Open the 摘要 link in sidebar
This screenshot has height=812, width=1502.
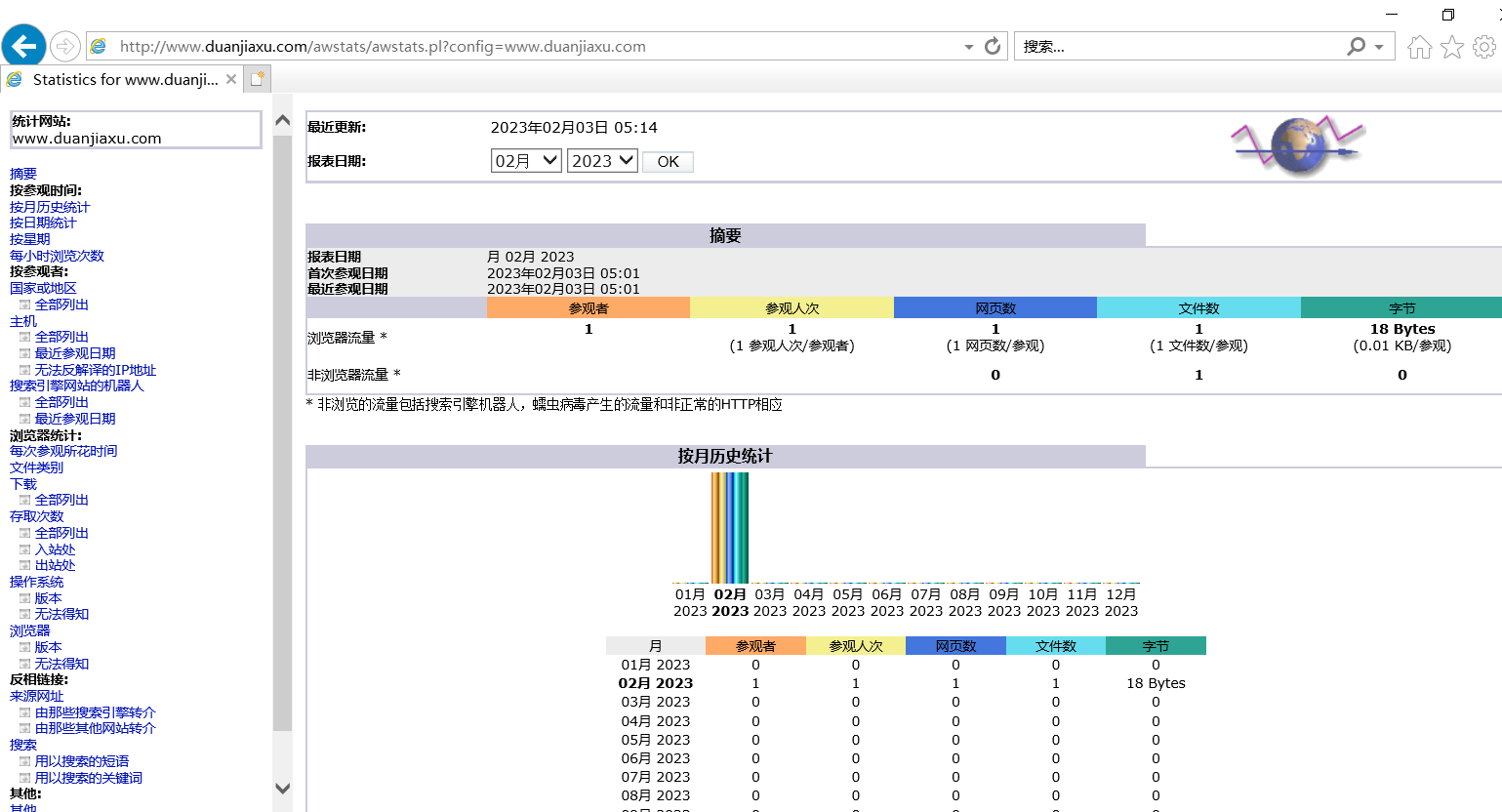point(23,174)
